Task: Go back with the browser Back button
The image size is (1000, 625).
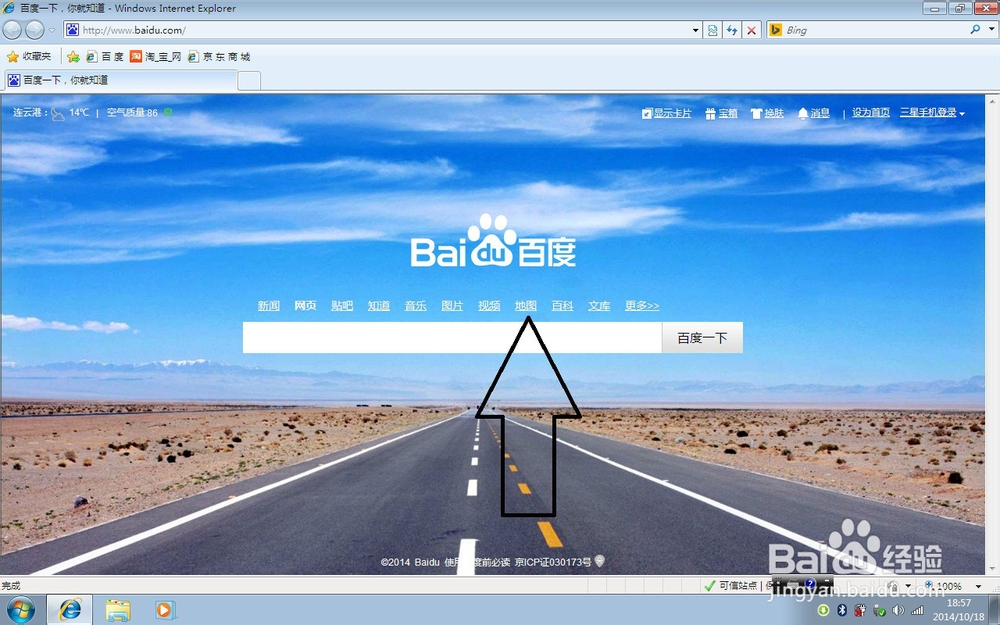Action: [12, 29]
